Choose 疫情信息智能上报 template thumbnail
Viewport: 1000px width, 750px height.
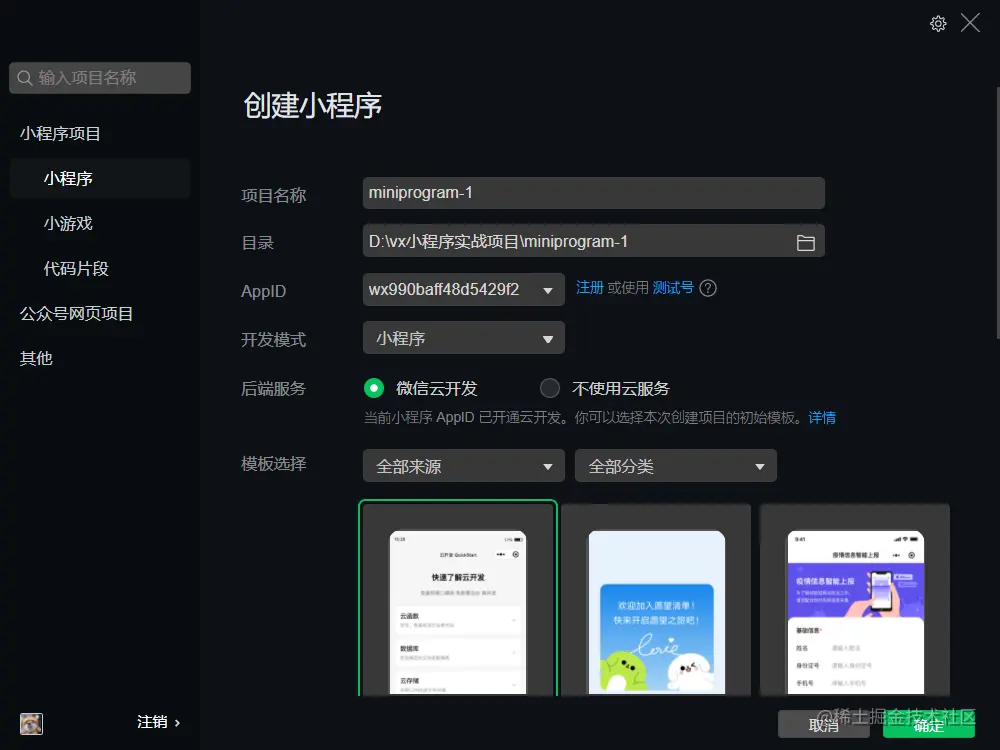(x=855, y=599)
